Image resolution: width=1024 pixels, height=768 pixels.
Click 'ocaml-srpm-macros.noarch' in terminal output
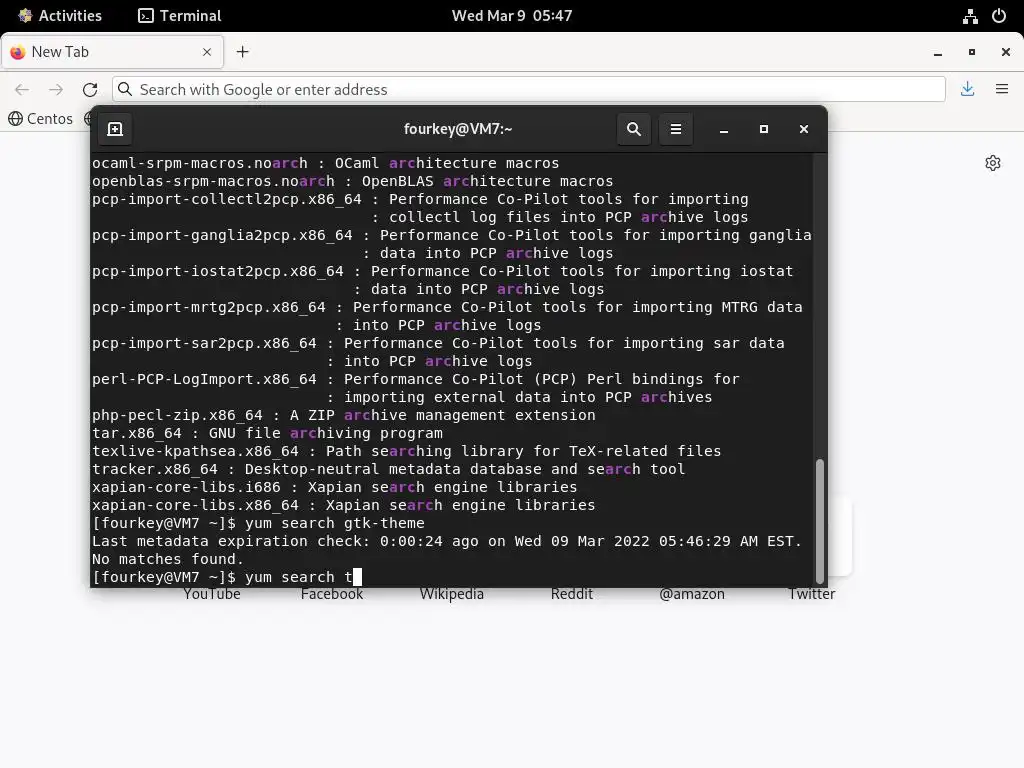pos(200,163)
